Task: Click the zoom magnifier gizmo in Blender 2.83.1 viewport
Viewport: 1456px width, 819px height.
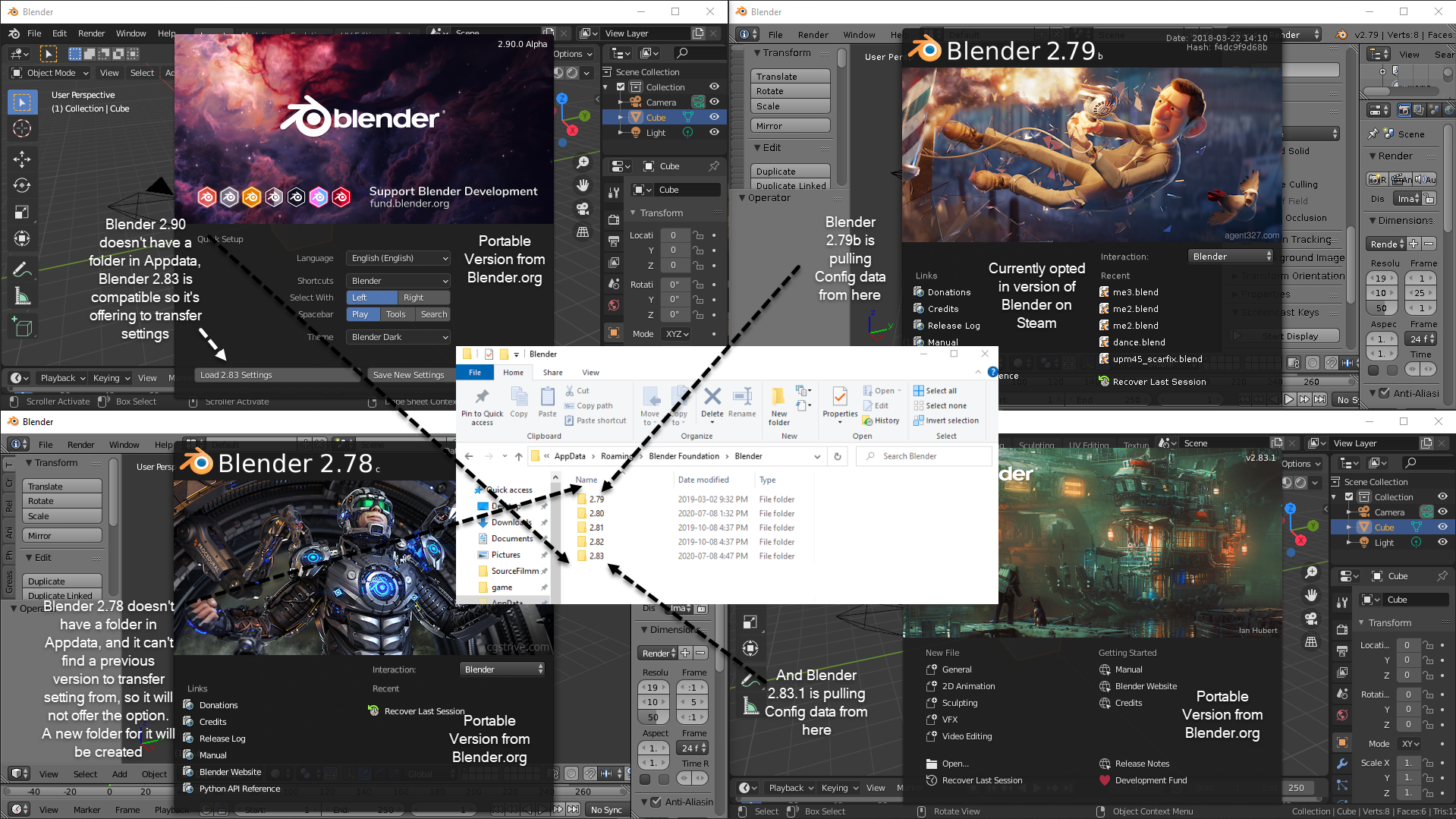Action: 1311,572
